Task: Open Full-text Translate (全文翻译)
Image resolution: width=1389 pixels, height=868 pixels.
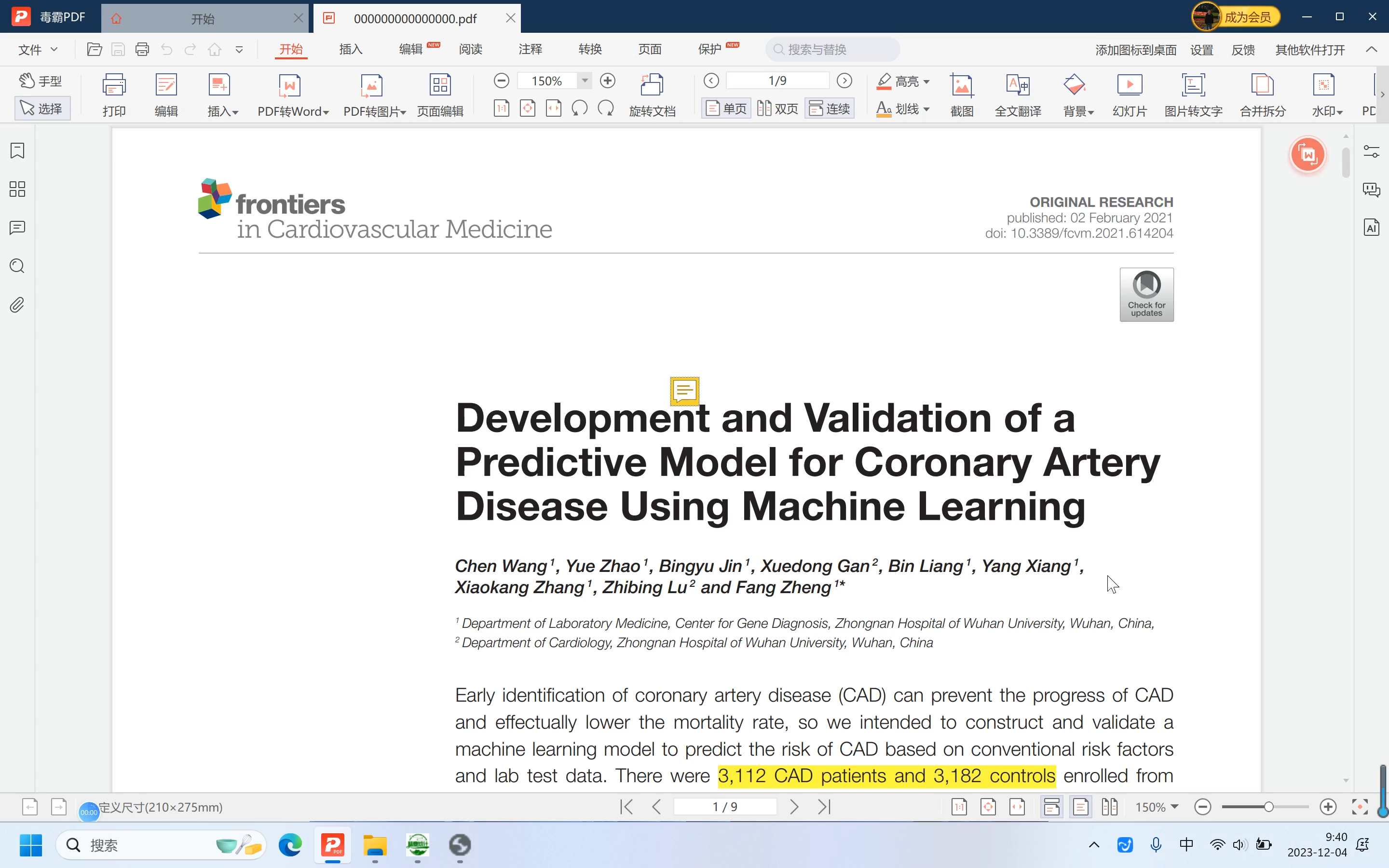Action: 1018,95
